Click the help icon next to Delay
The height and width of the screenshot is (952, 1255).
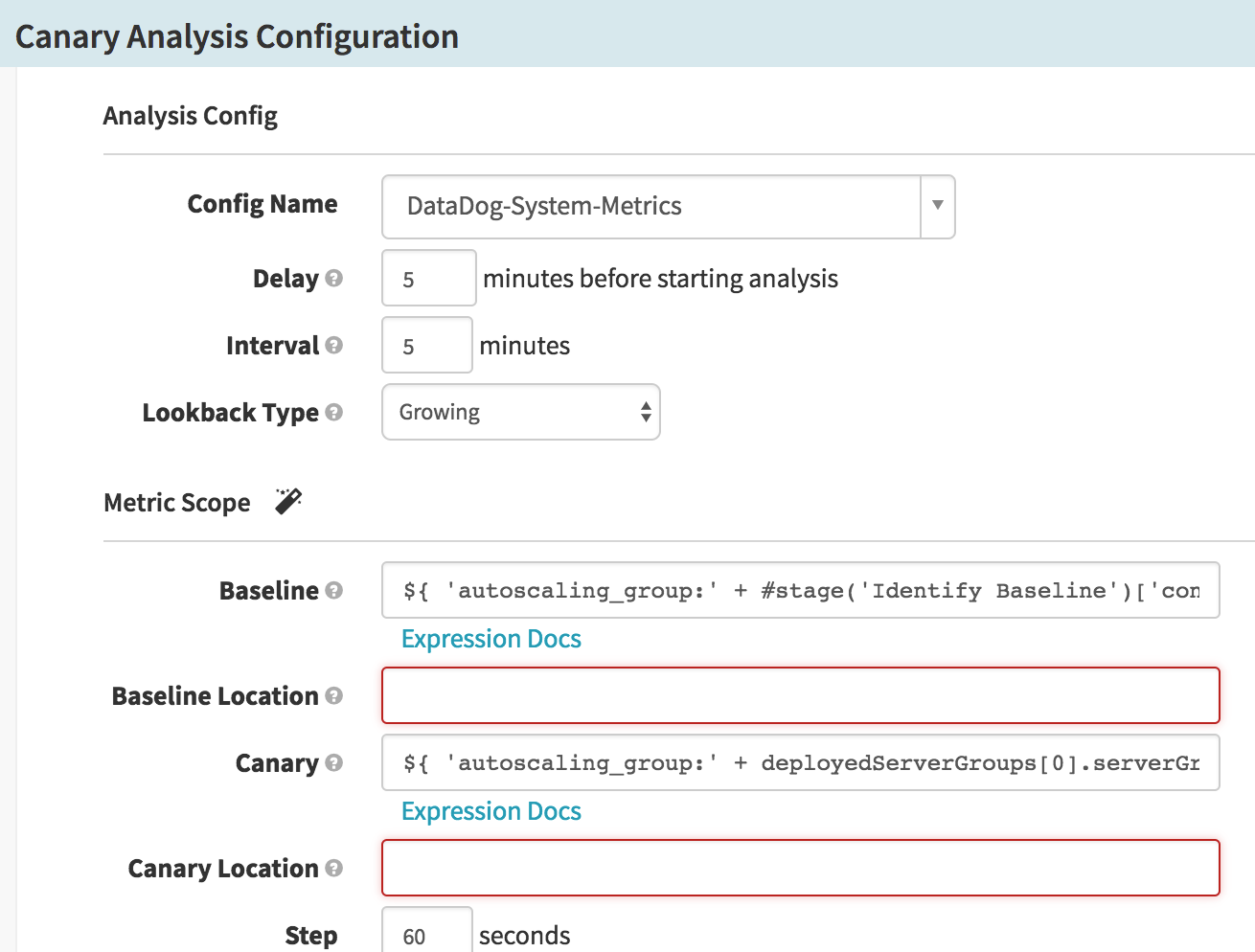pyautogui.click(x=333, y=279)
